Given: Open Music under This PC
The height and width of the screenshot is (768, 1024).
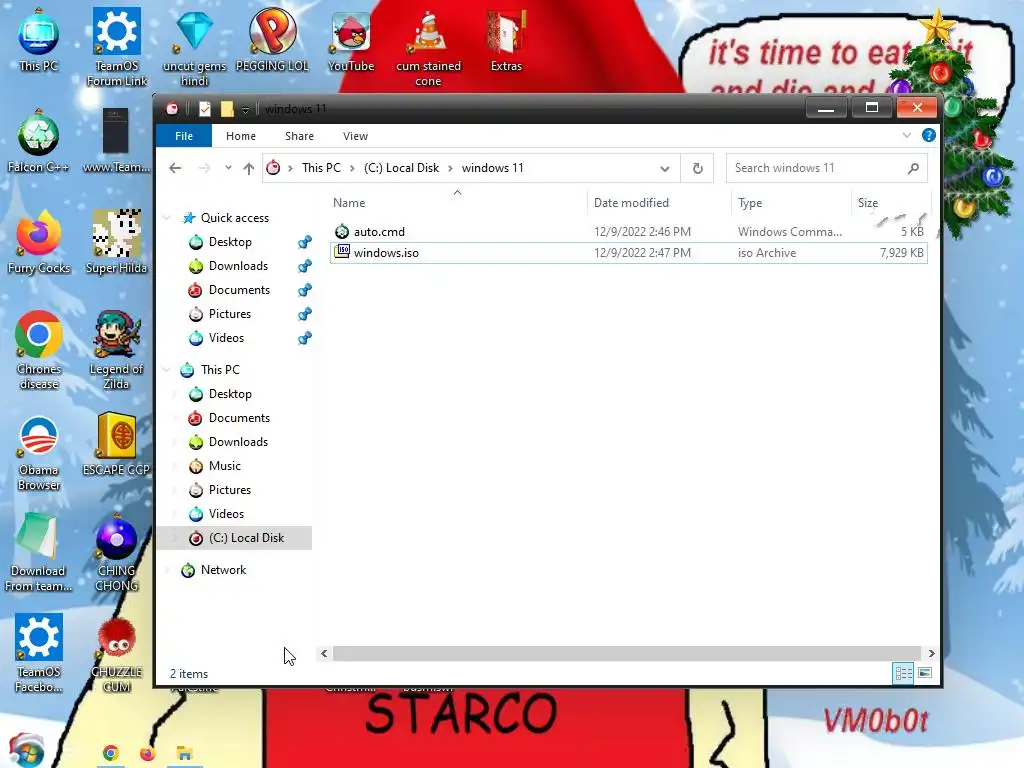Looking at the screenshot, I should pyautogui.click(x=225, y=466).
